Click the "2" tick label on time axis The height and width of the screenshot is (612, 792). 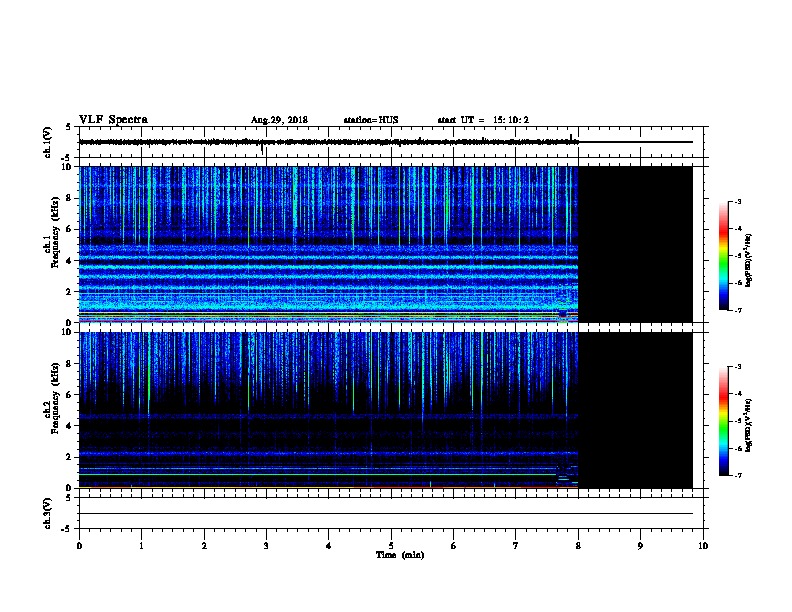204,546
